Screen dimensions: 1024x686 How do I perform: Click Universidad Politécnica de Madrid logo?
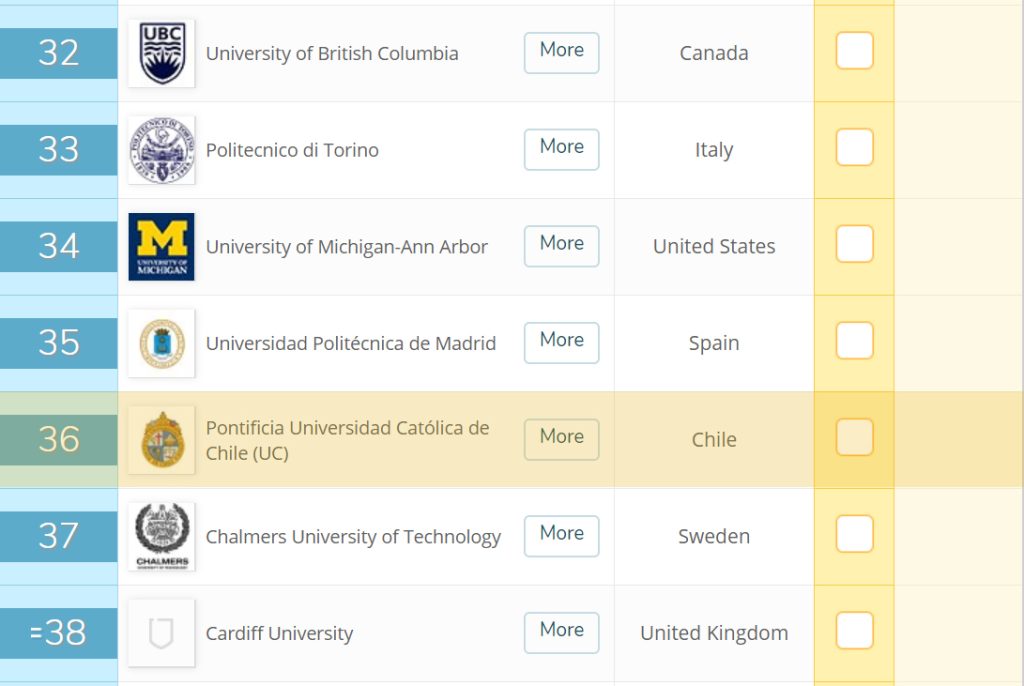click(x=161, y=343)
